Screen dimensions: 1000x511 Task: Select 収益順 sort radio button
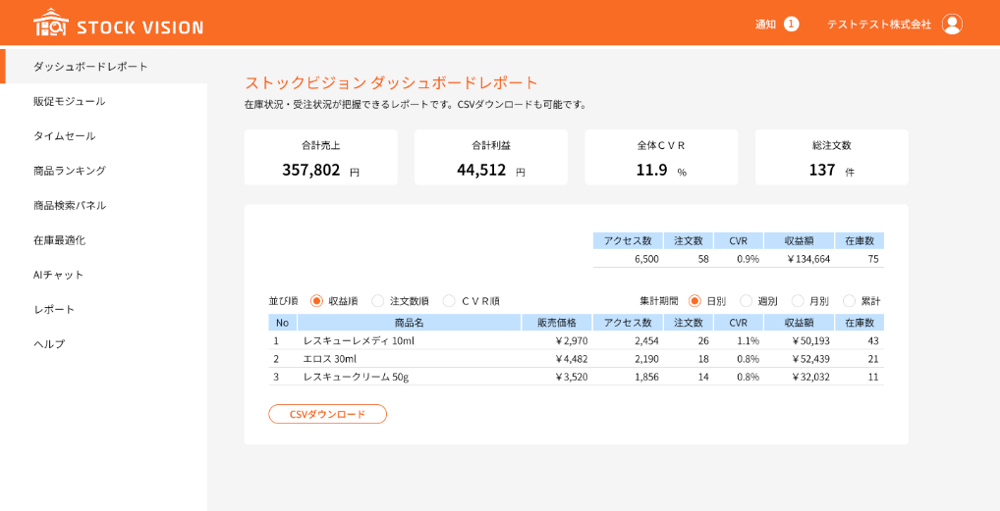(x=317, y=301)
